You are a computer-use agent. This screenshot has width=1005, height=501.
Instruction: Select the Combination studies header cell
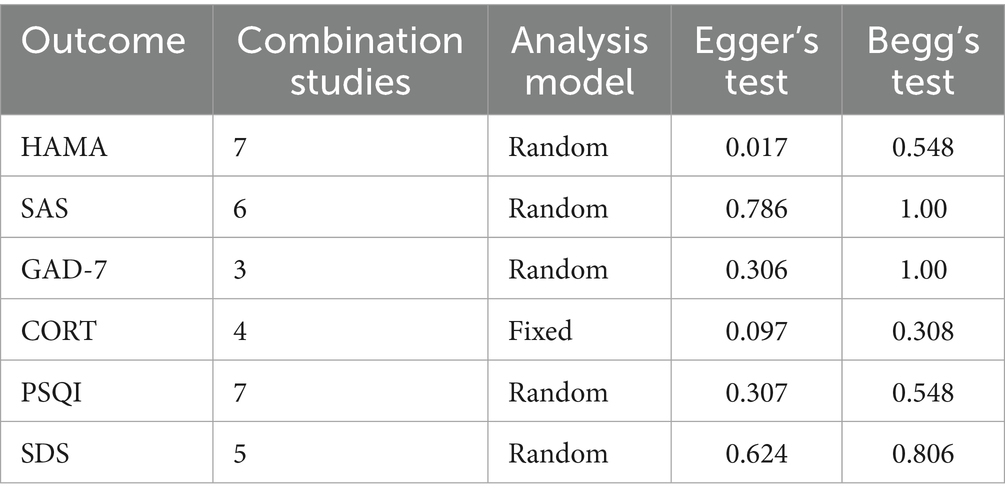[x=350, y=59]
